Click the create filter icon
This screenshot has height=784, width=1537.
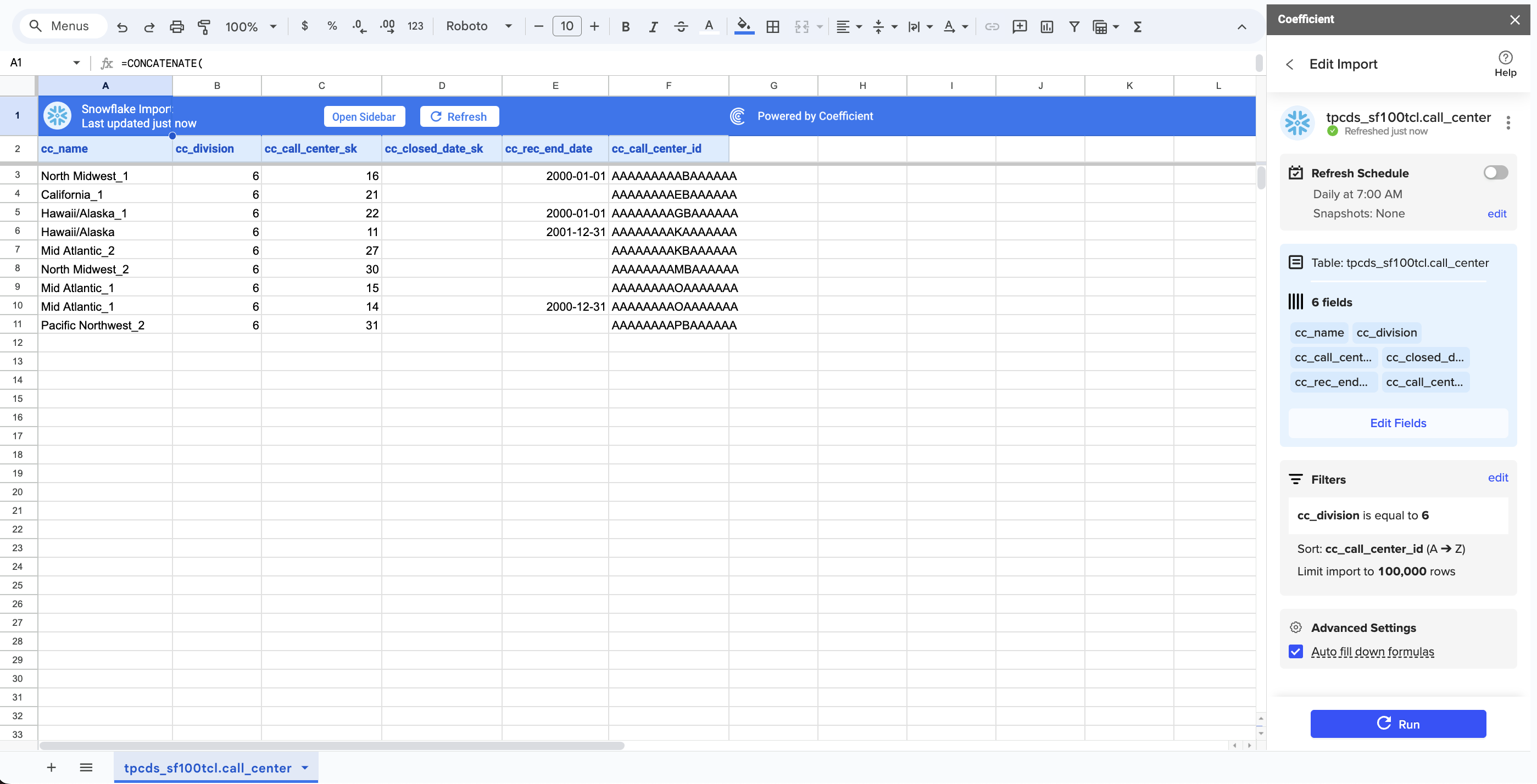tap(1074, 27)
